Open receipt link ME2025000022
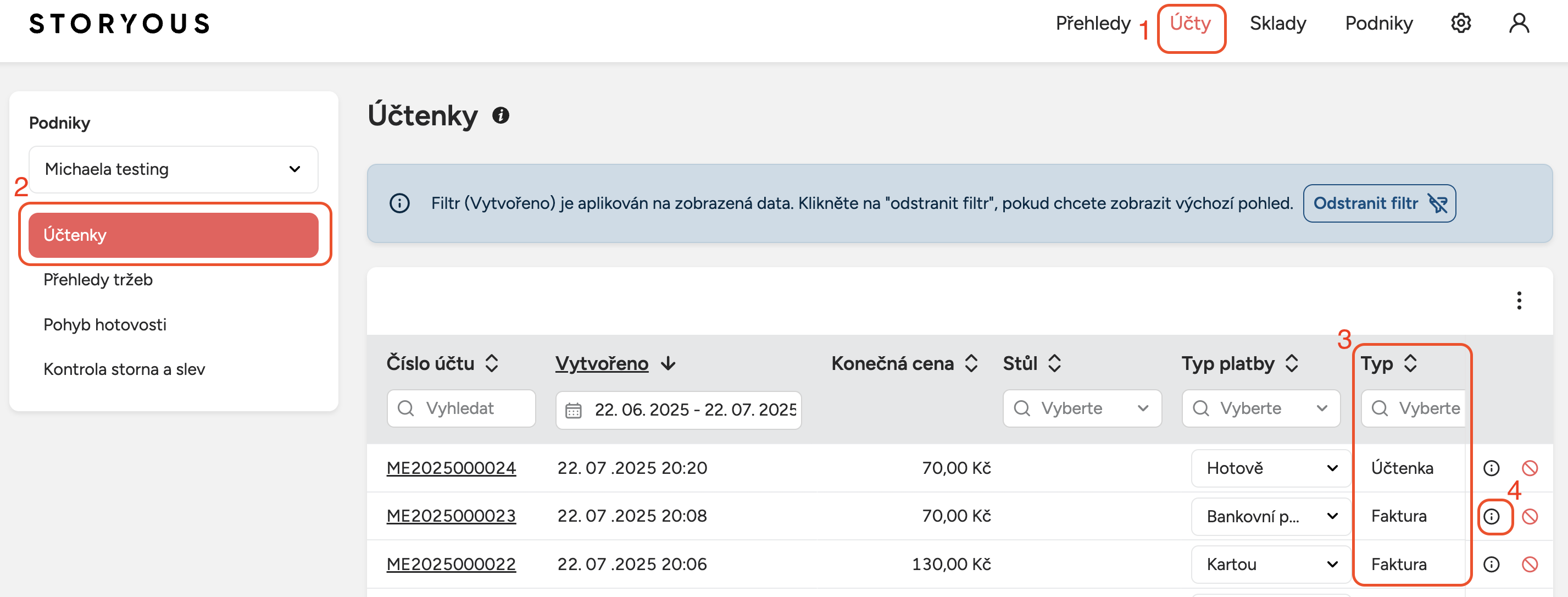This screenshot has height=597, width=1568. tap(451, 564)
